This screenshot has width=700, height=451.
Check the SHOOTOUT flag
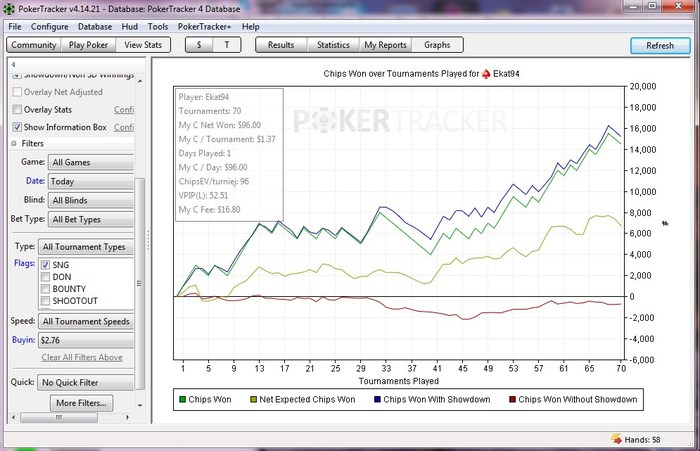[45, 301]
